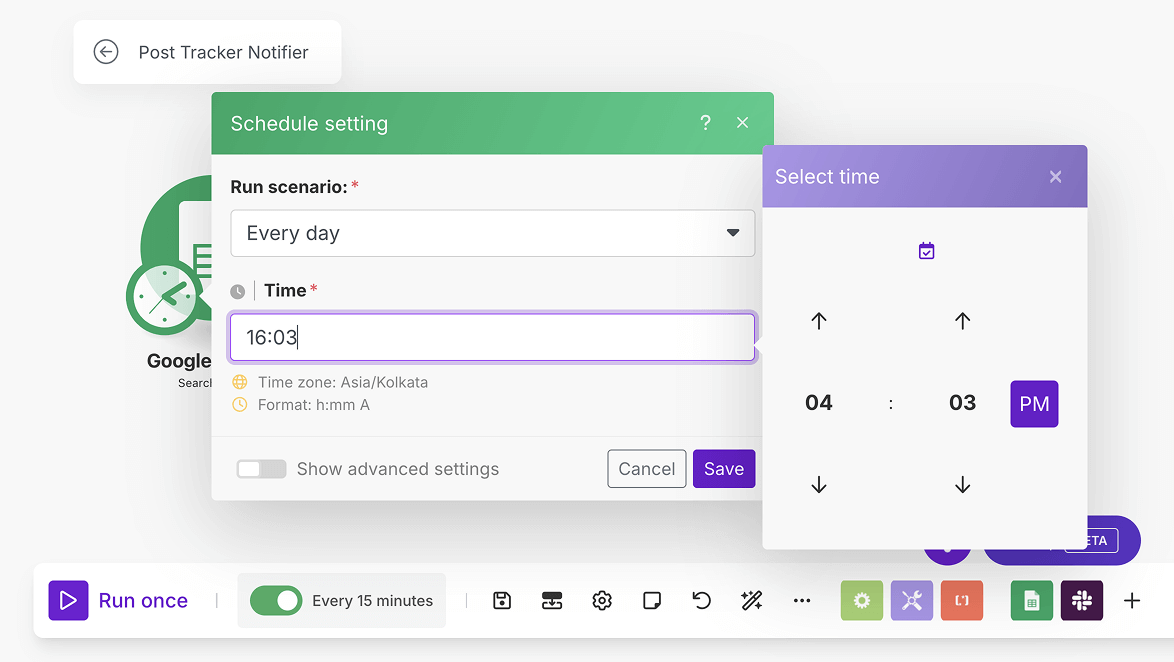The width and height of the screenshot is (1174, 662).
Task: Click the more options ellipsis menu
Action: pos(802,600)
